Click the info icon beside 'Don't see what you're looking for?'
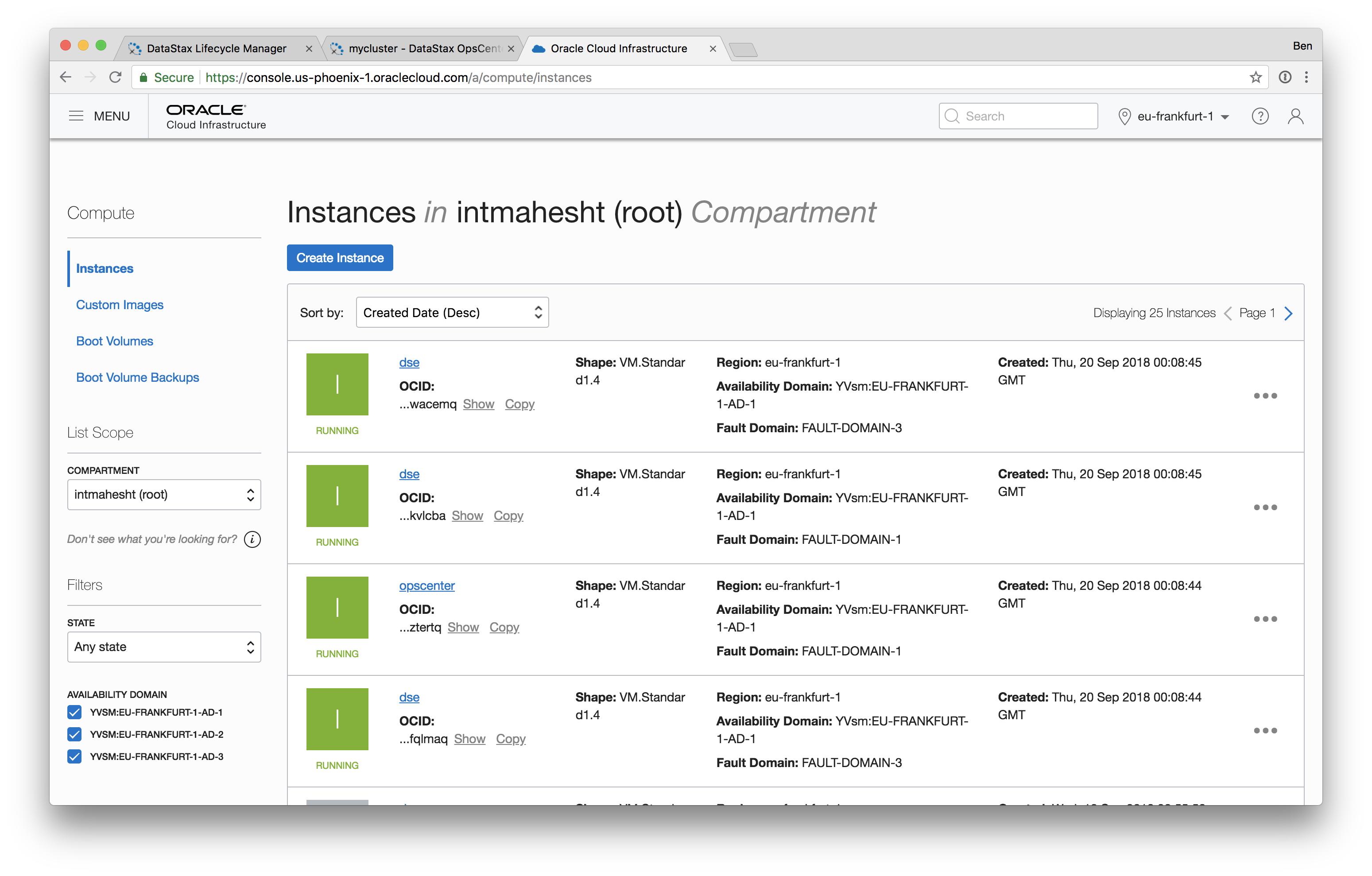This screenshot has height=876, width=1372. pos(252,539)
